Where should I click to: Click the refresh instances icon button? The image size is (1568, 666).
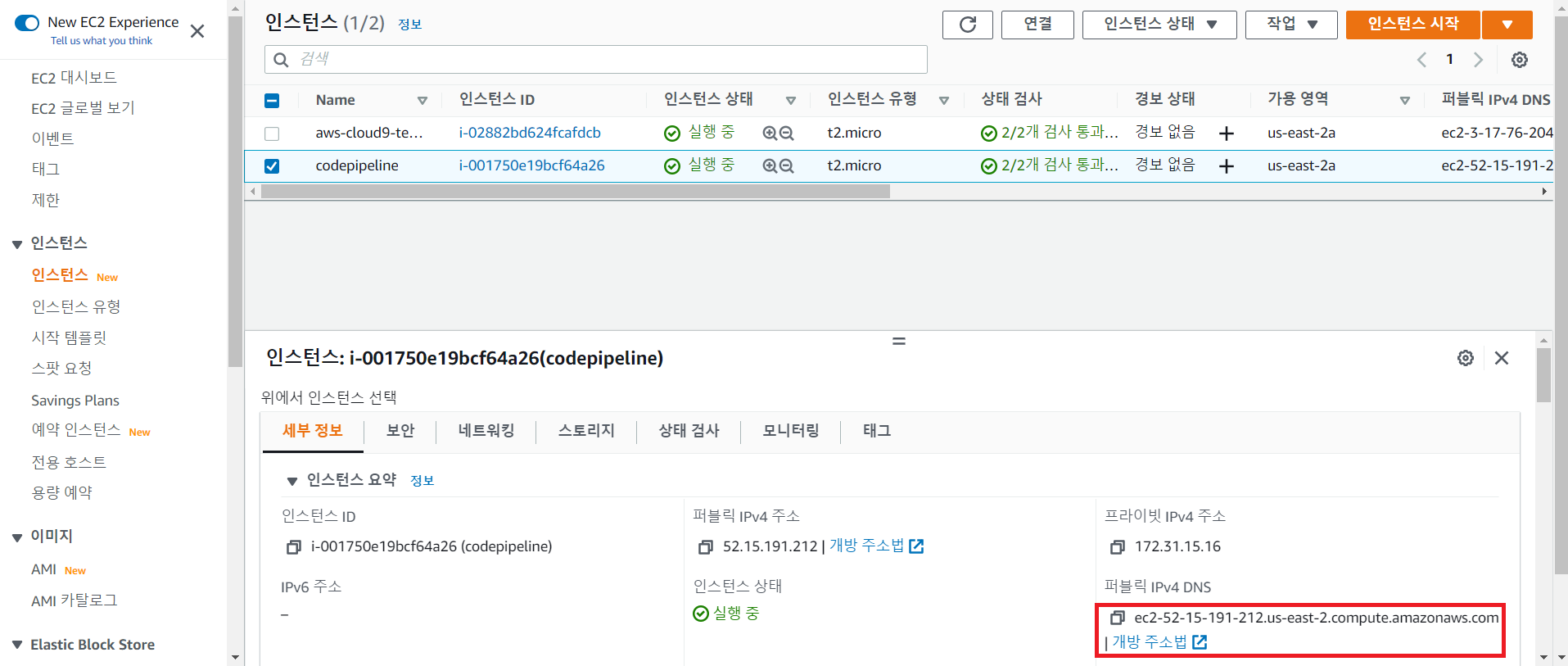[x=967, y=25]
